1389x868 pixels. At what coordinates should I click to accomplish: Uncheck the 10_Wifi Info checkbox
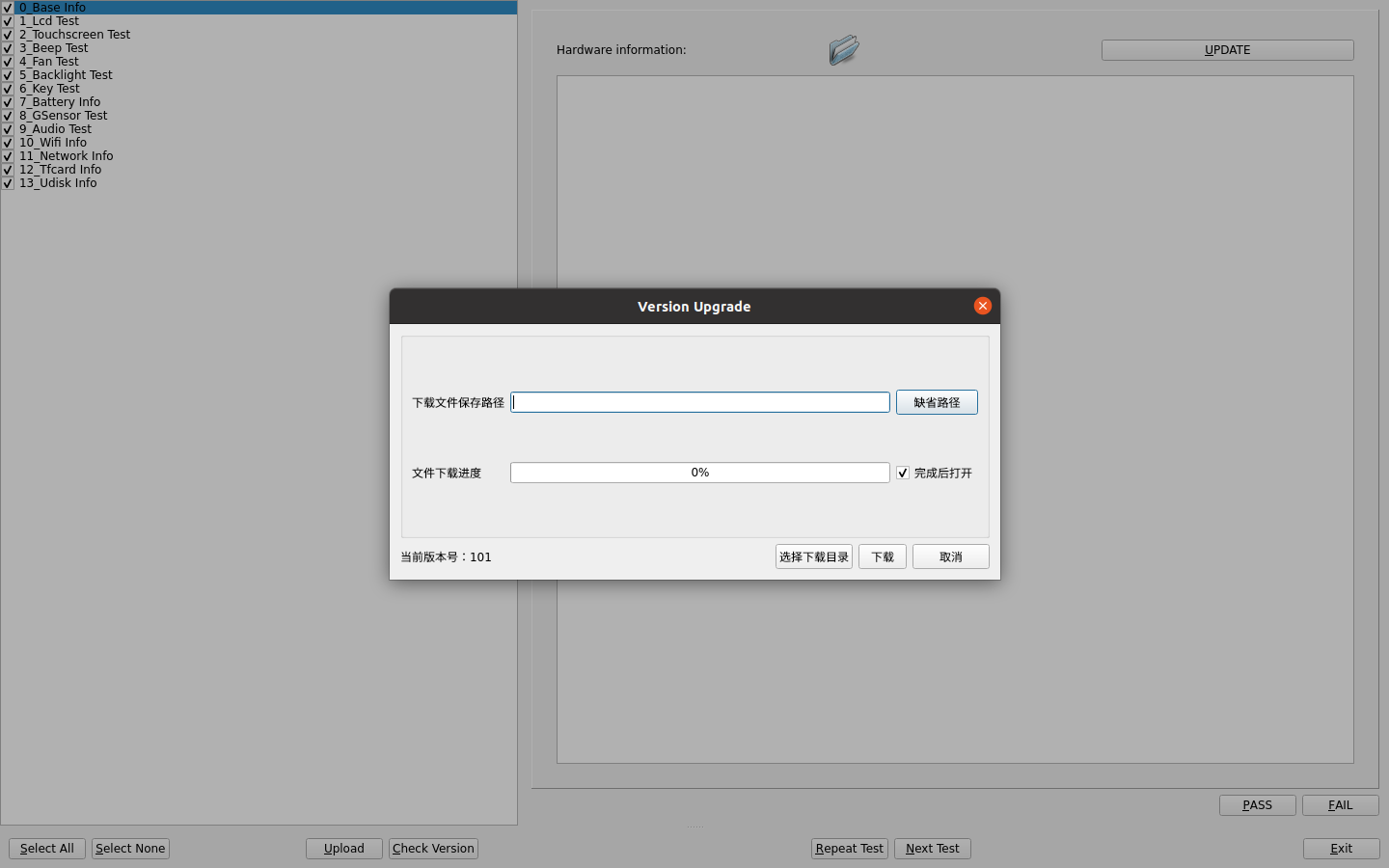8,143
